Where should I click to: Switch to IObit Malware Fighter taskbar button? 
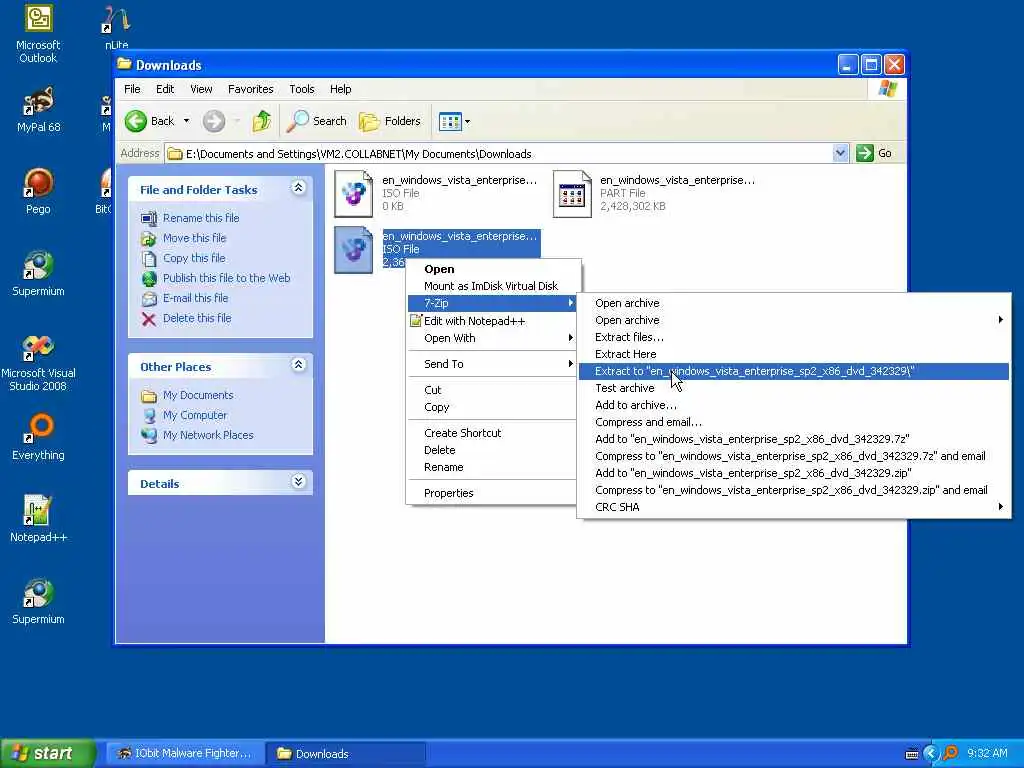pyautogui.click(x=185, y=754)
